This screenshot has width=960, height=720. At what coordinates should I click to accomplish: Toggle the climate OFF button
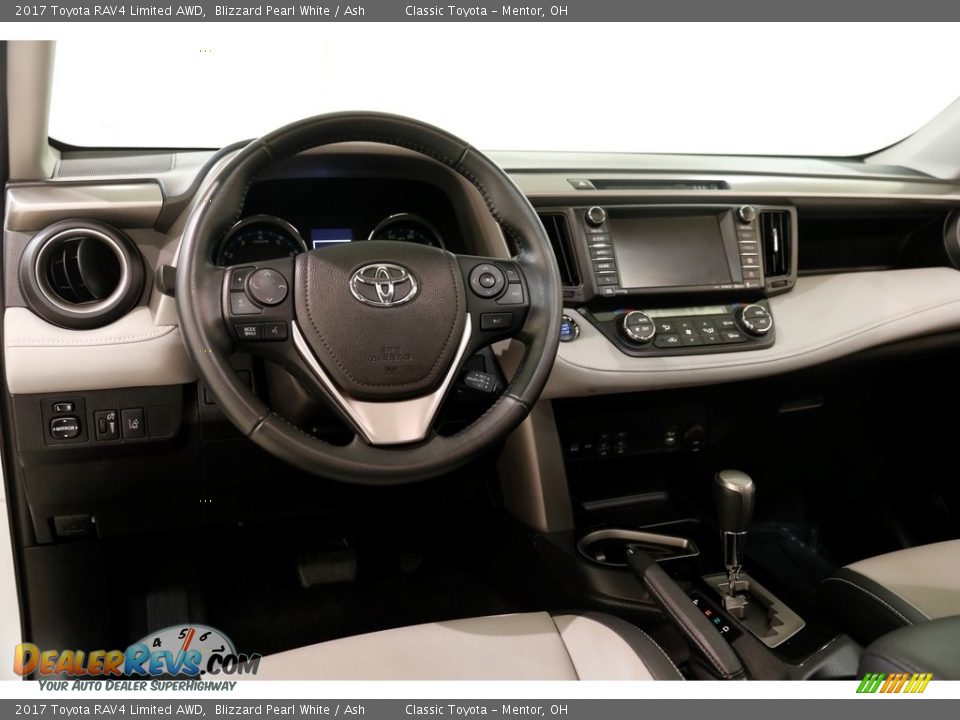click(644, 329)
